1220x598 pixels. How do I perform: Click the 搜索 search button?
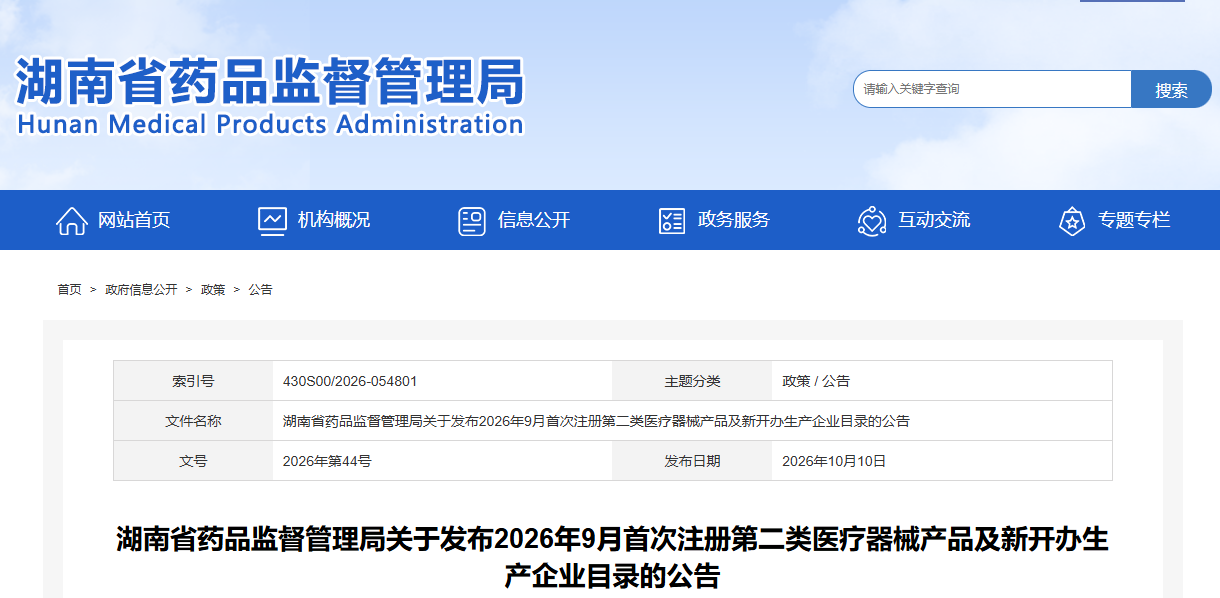point(1171,89)
